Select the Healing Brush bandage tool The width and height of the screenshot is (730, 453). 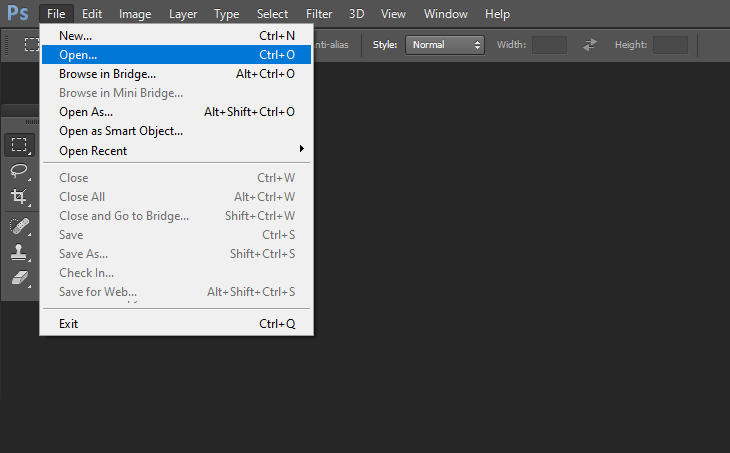[19, 226]
